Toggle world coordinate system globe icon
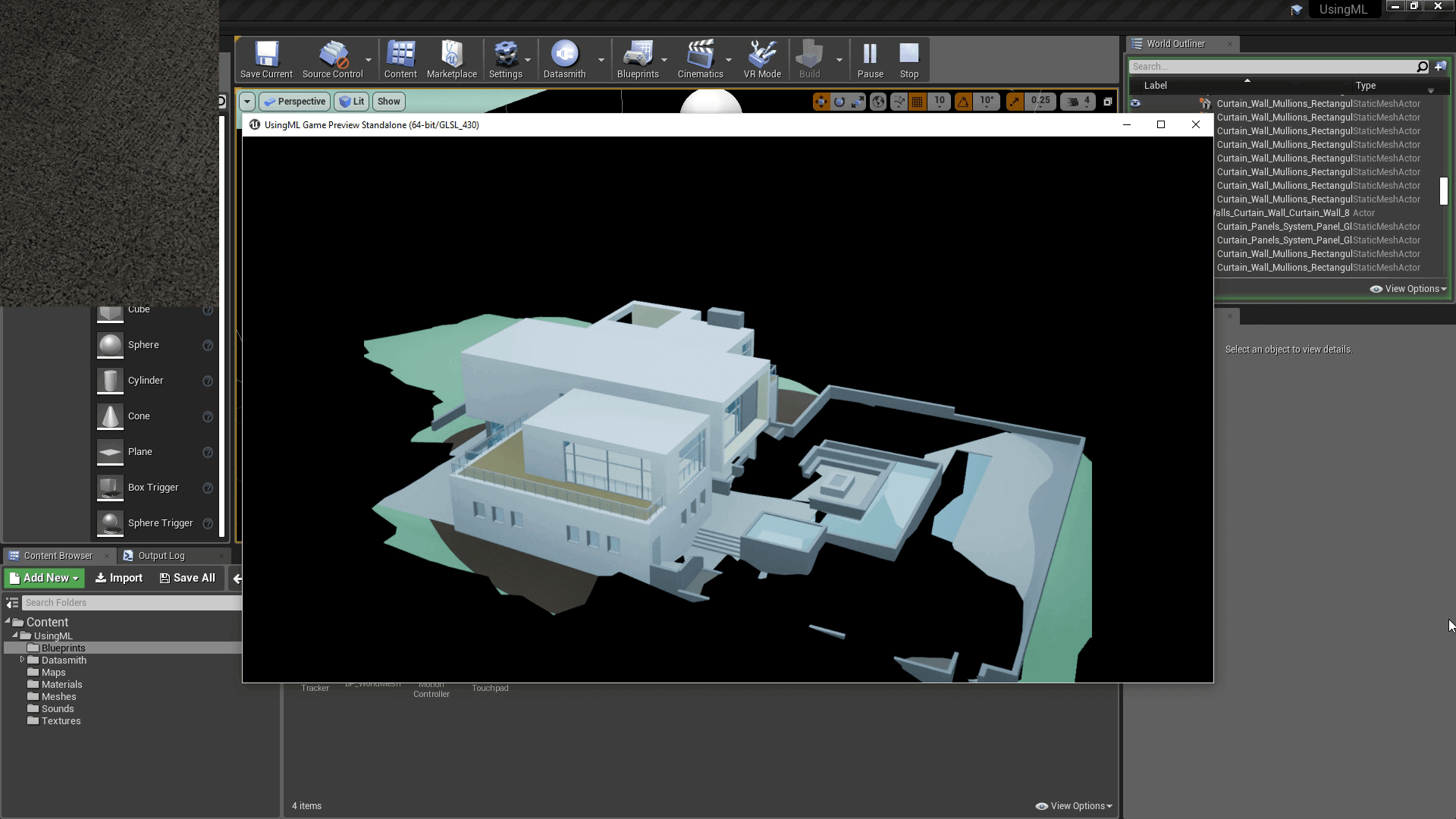 (x=878, y=102)
